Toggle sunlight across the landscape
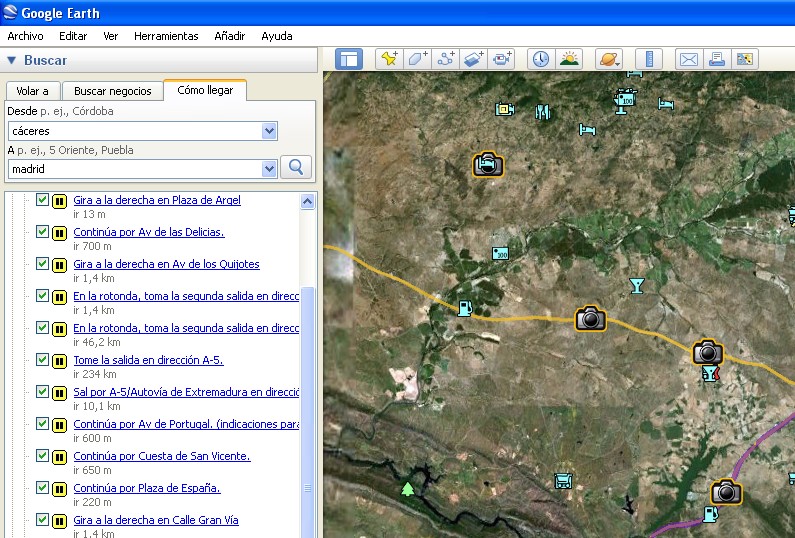Image resolution: width=795 pixels, height=538 pixels. [x=569, y=59]
